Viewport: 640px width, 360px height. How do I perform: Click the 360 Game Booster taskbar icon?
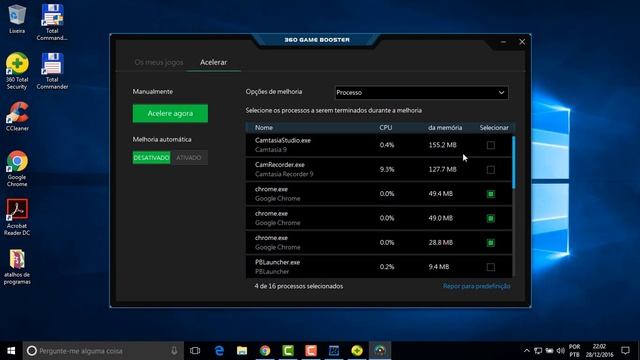[x=380, y=351]
